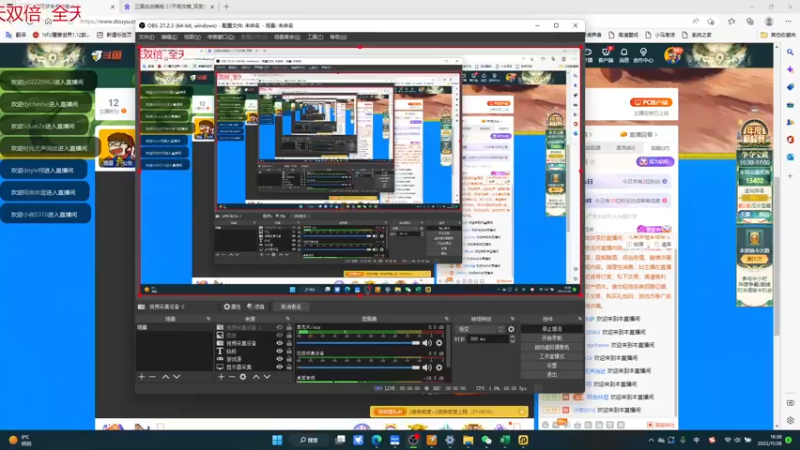
Task: Open 滤镜 for the selected source
Action: pos(256,307)
